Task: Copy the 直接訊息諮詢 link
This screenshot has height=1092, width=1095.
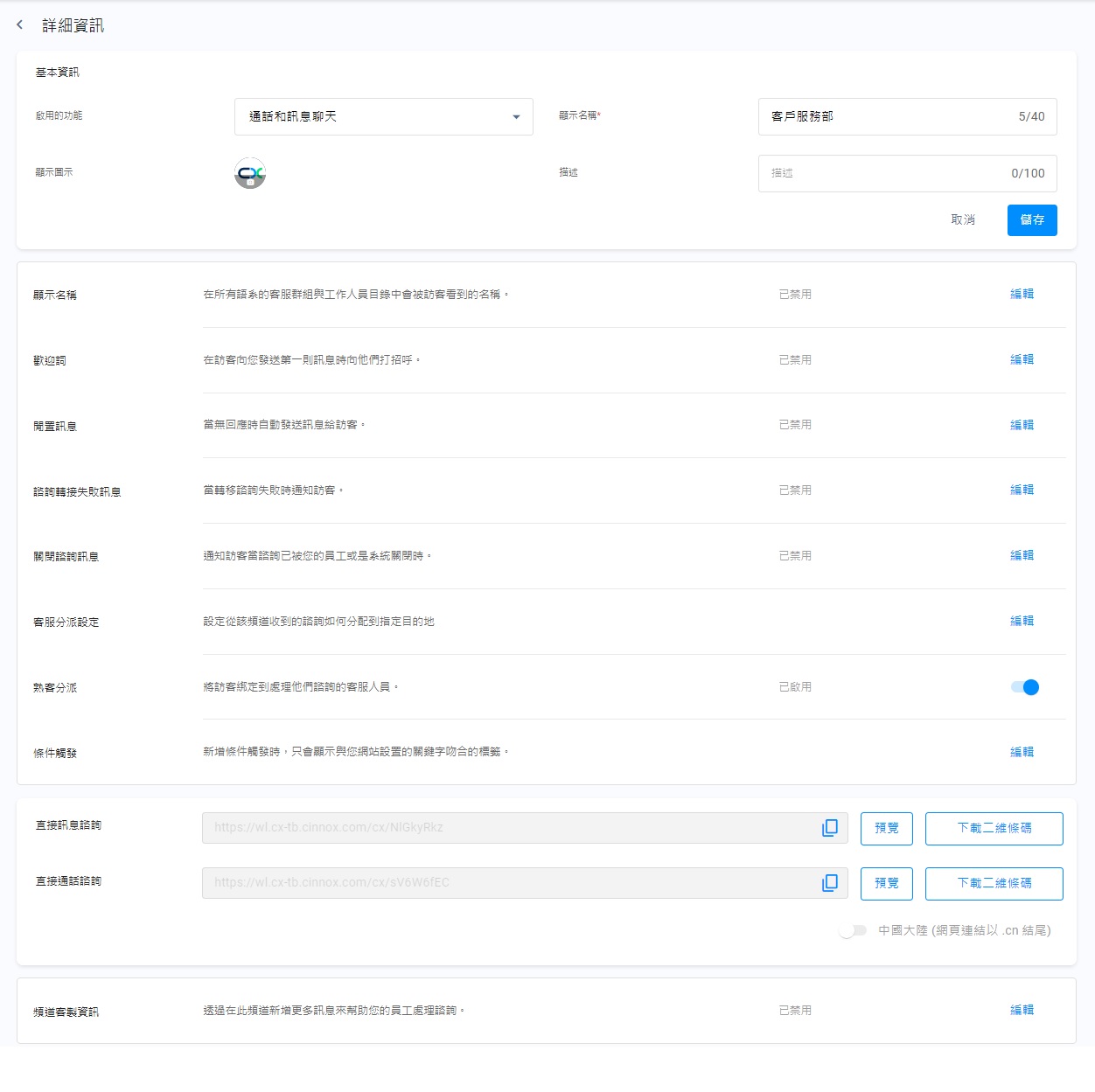Action: [x=830, y=828]
